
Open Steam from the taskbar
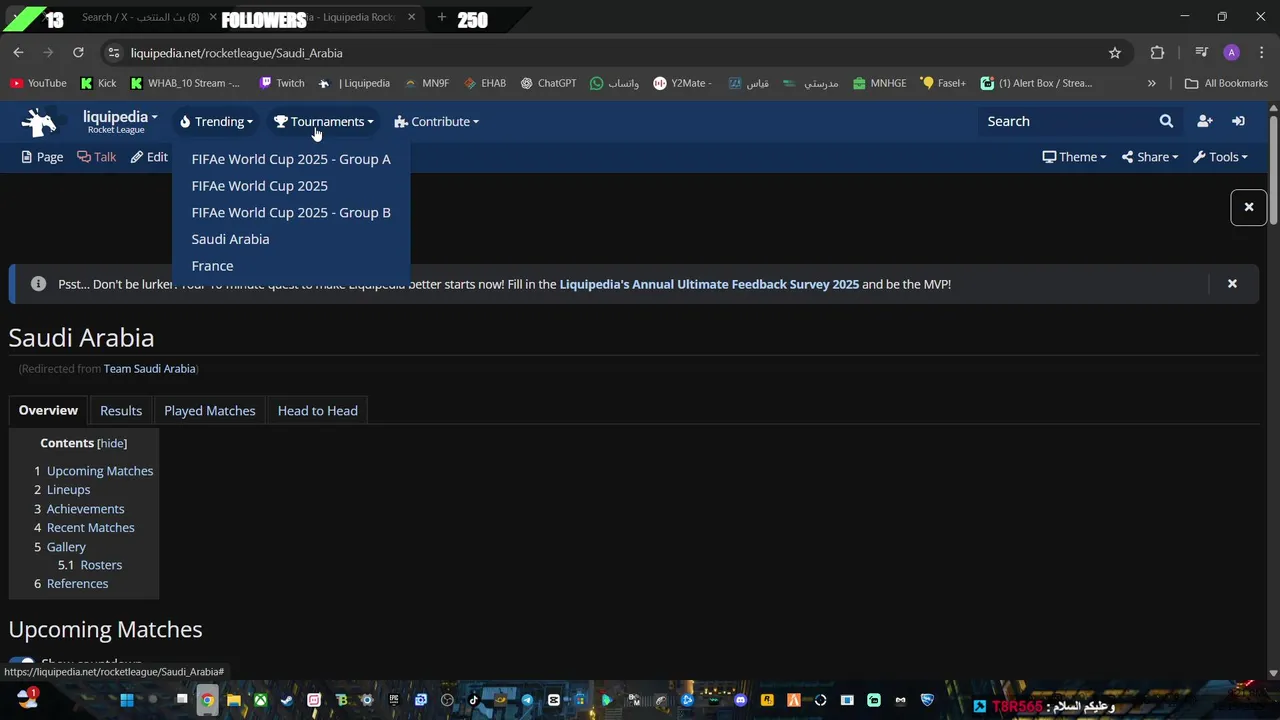(x=287, y=700)
